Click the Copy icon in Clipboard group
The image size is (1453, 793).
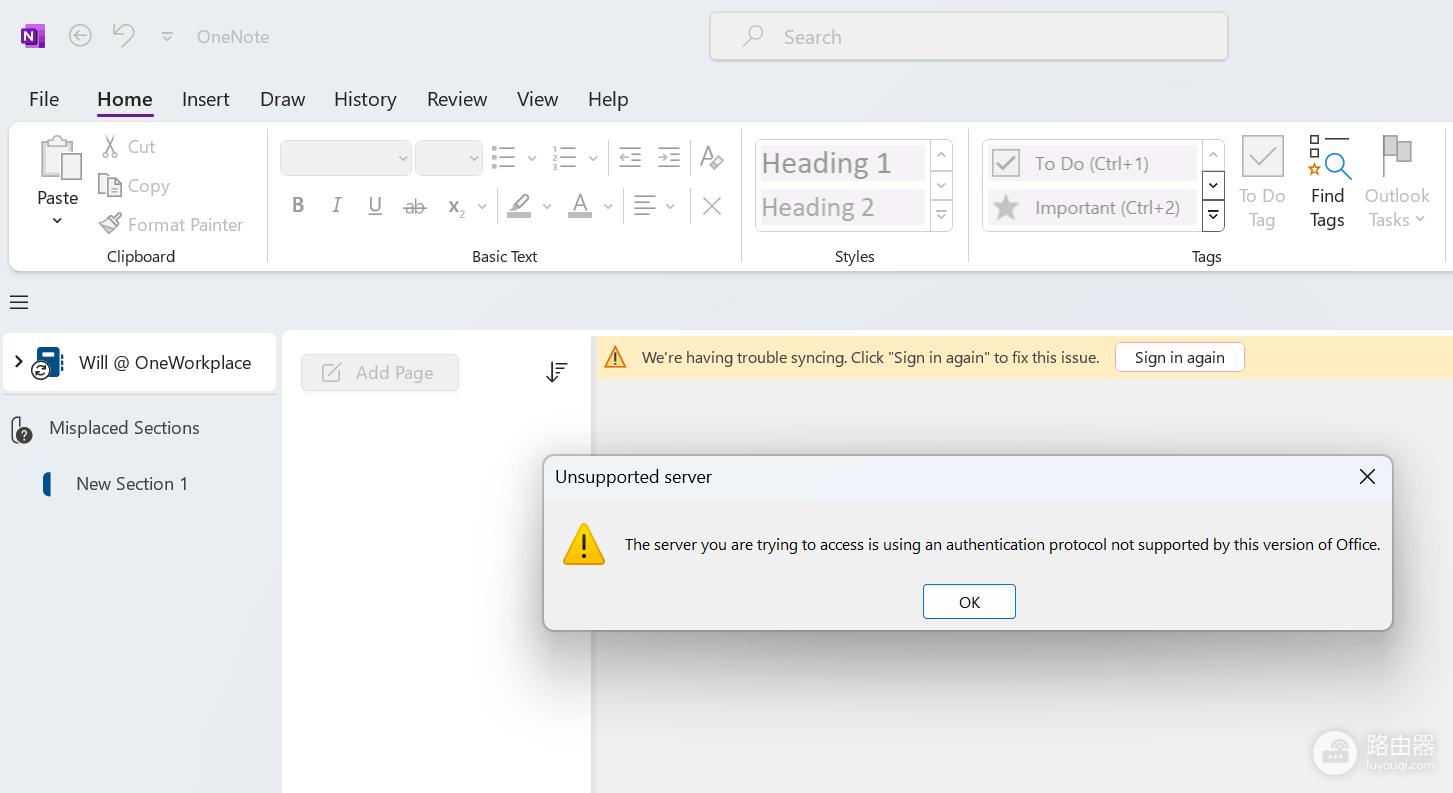[x=110, y=185]
